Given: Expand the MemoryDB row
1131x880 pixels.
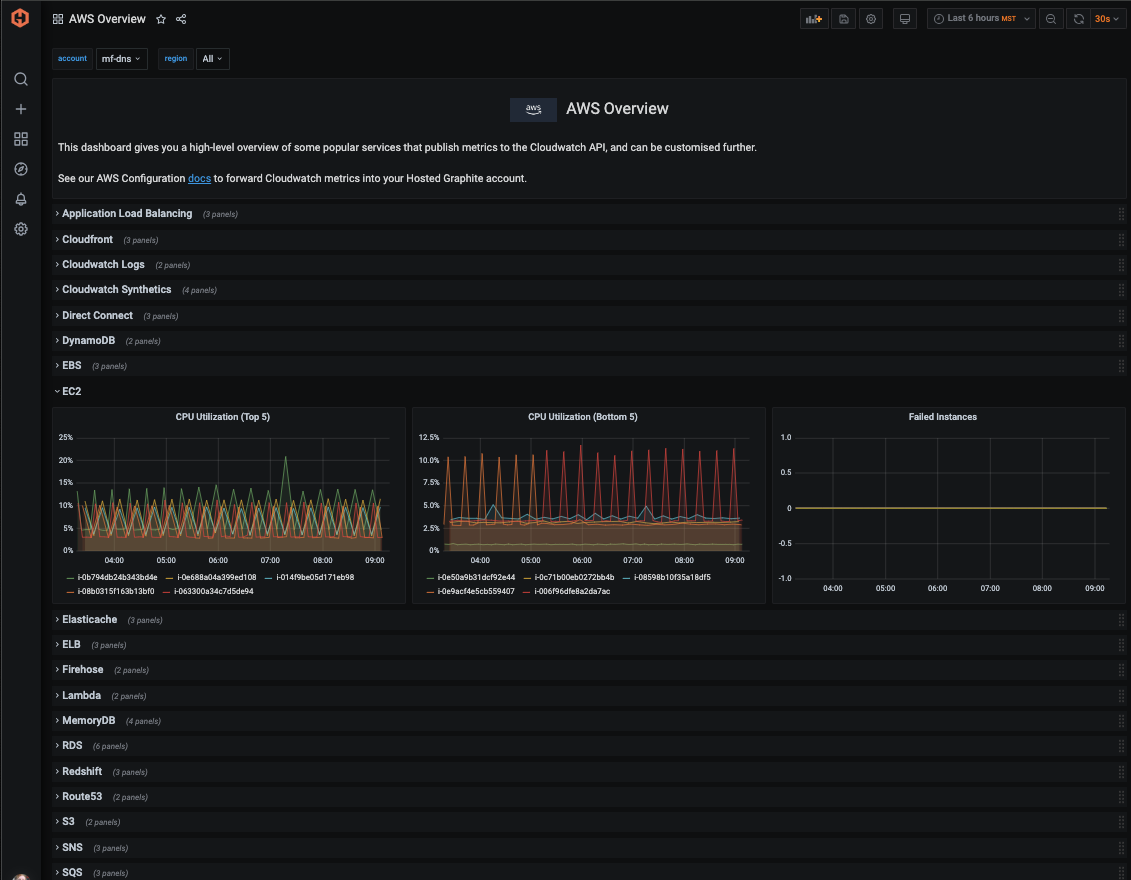Looking at the screenshot, I should point(89,721).
